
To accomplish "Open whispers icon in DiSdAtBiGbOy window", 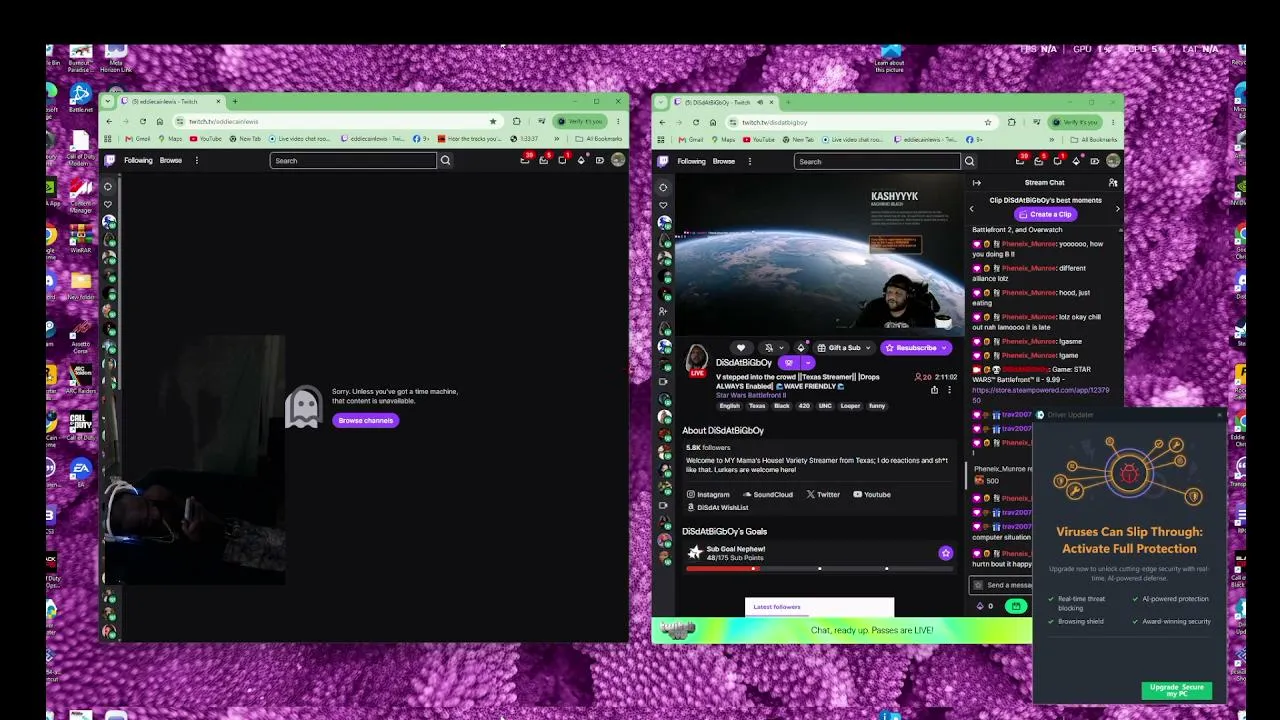I will 1057,161.
